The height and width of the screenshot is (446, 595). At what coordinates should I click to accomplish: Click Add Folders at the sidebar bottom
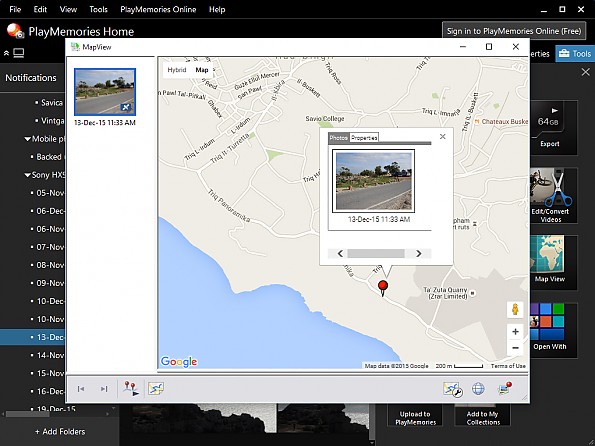[60, 432]
